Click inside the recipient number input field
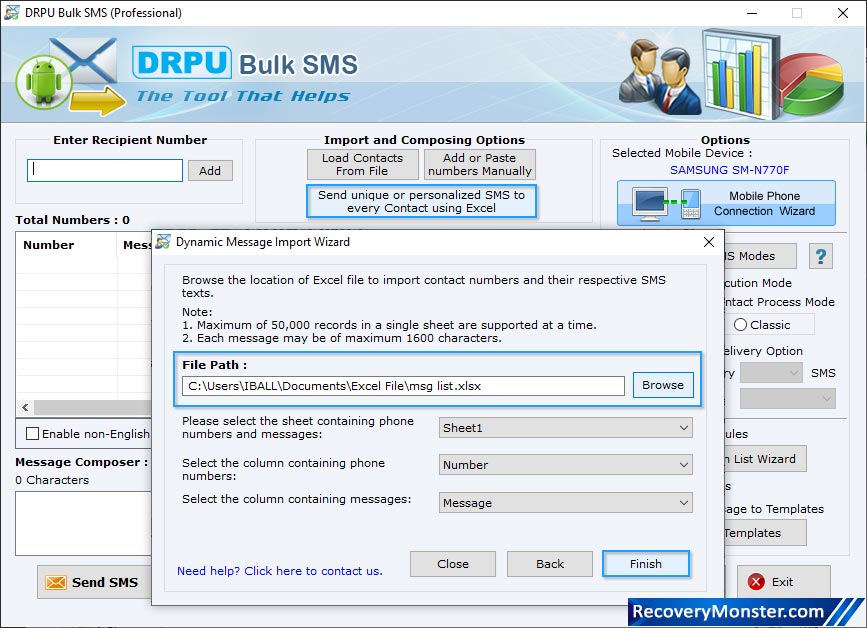 104,170
